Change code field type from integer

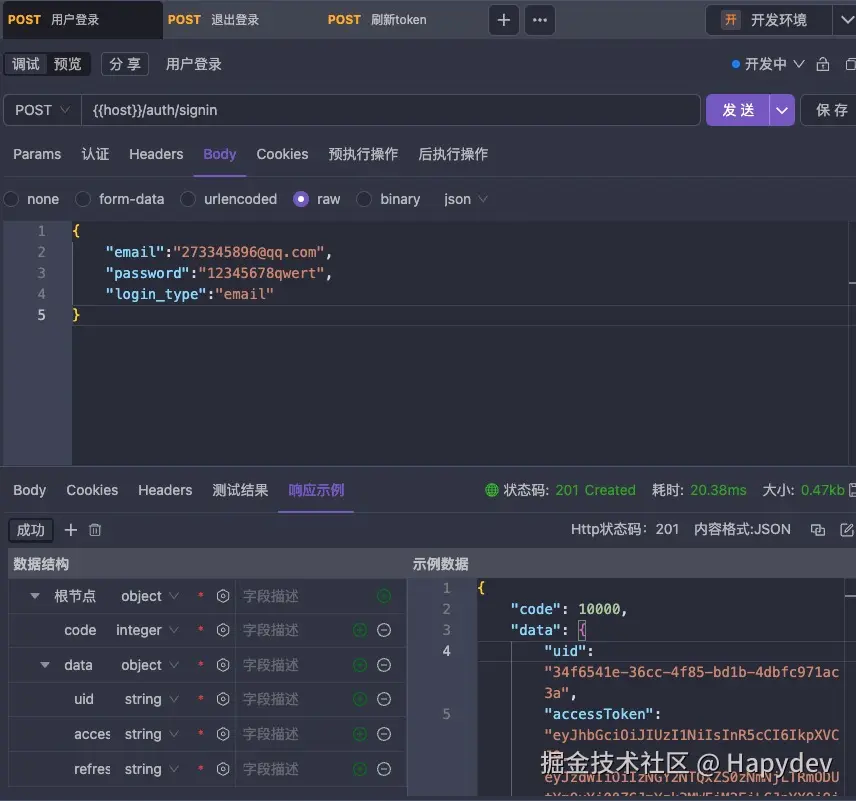tap(147, 630)
